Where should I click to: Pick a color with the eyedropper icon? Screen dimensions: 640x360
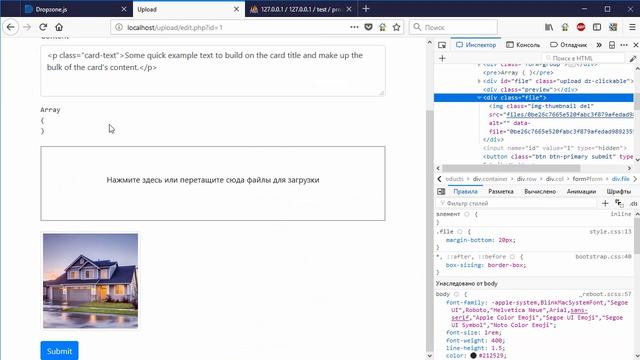point(633,58)
